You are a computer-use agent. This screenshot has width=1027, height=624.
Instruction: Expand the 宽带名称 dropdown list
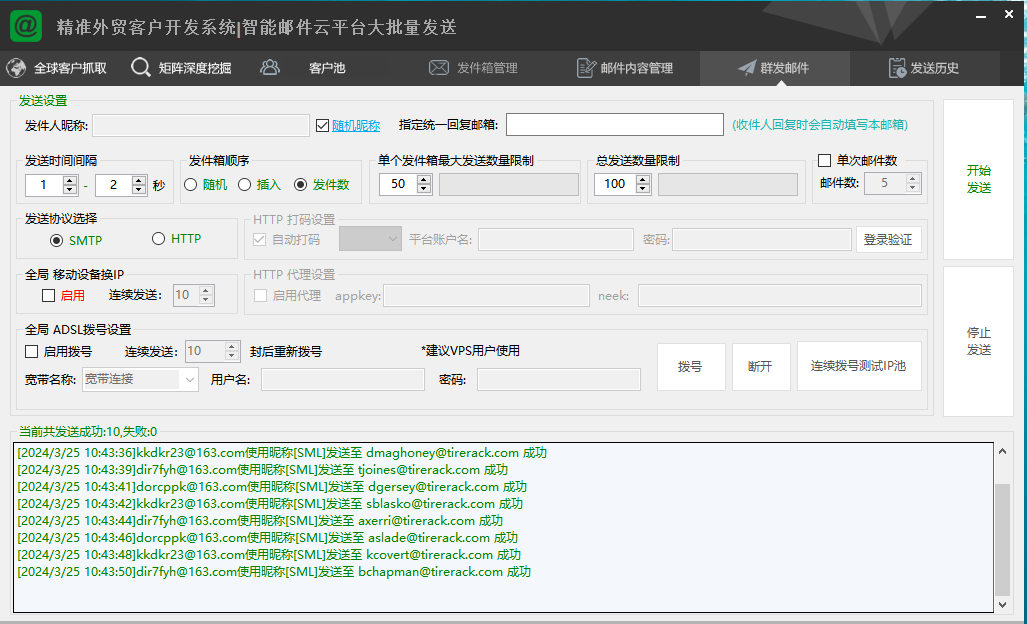click(190, 379)
